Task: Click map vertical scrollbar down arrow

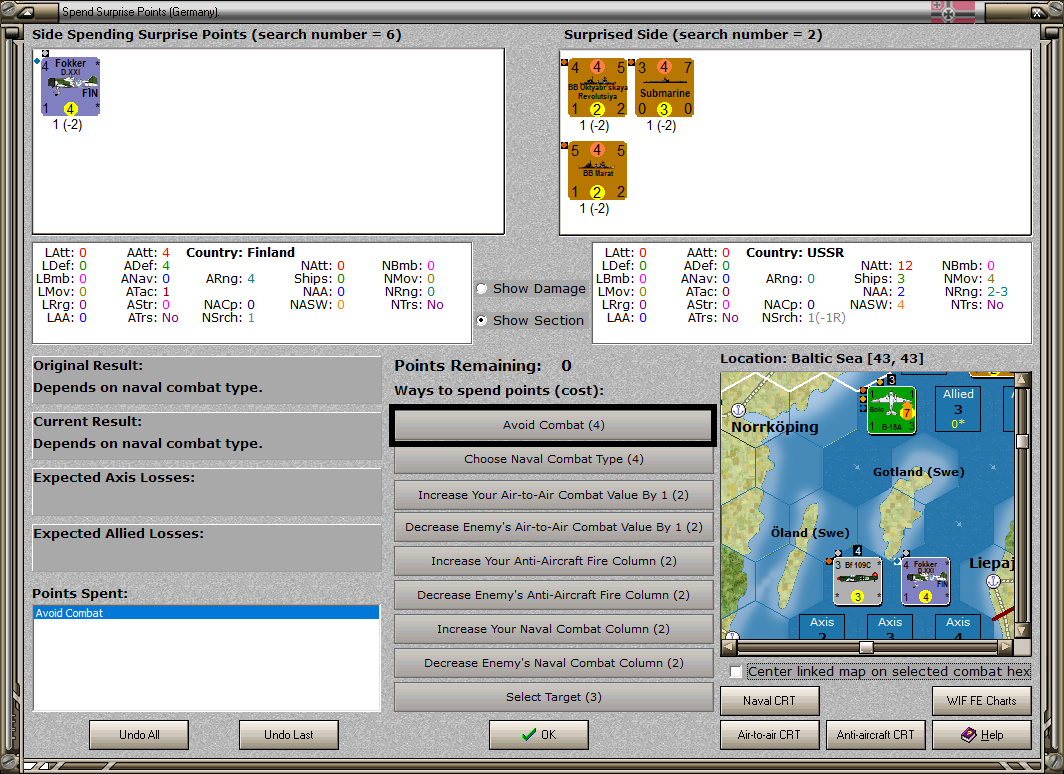Action: coord(1022,631)
